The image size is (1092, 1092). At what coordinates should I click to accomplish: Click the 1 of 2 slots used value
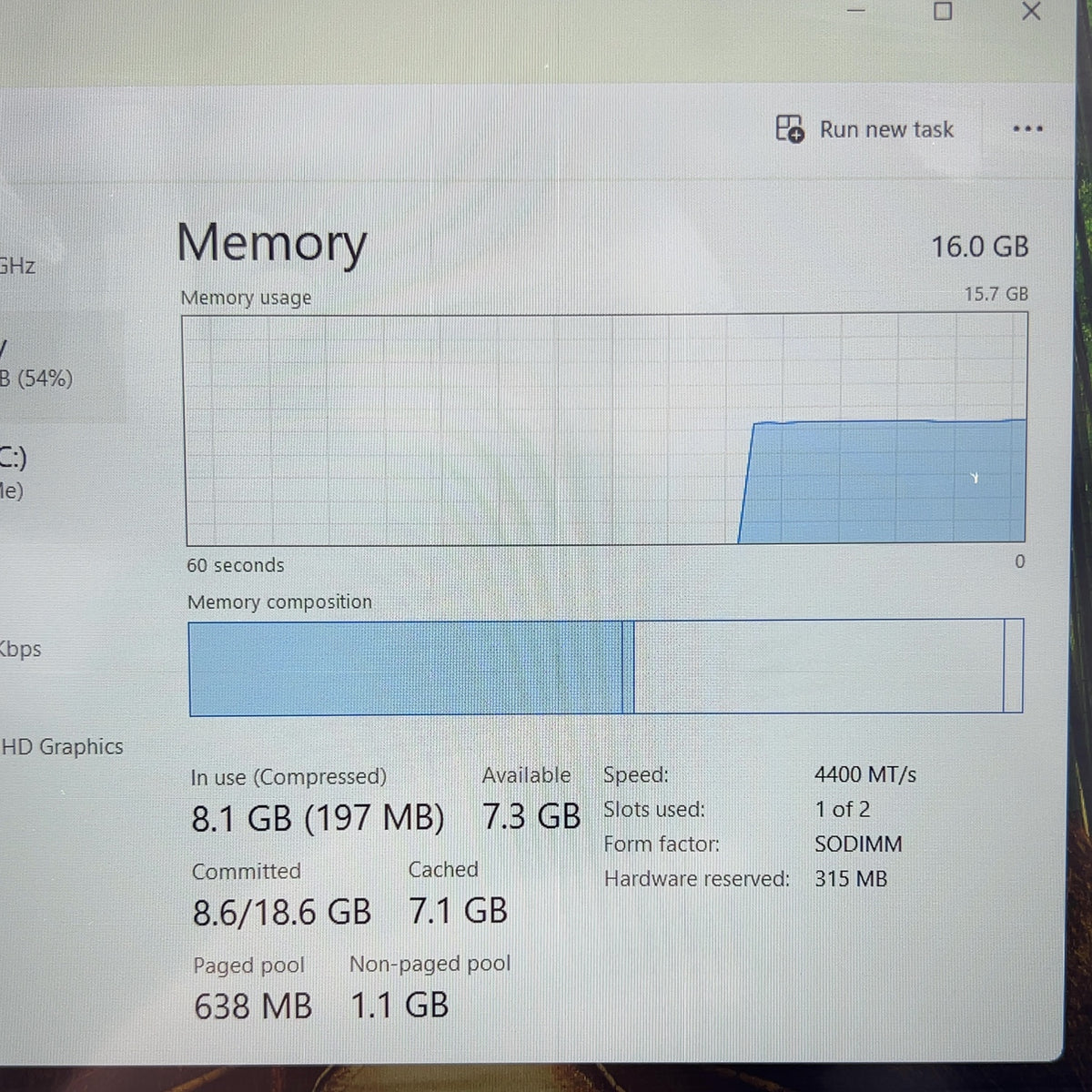point(843,809)
